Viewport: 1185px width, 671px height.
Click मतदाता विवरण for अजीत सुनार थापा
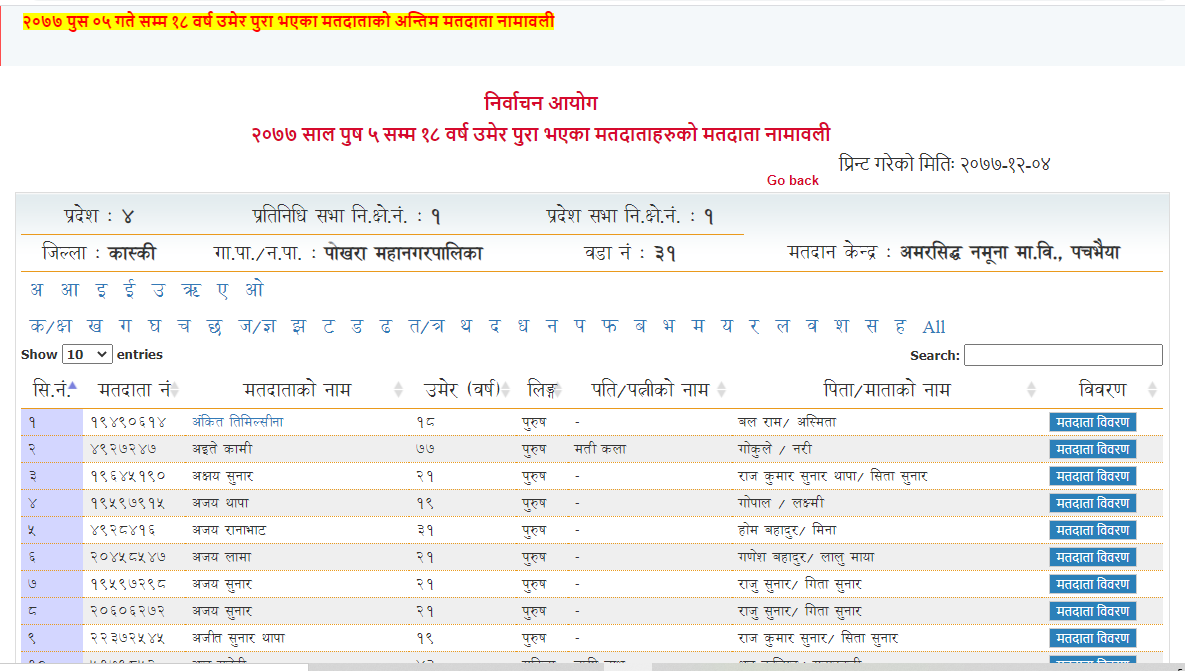pos(1092,639)
